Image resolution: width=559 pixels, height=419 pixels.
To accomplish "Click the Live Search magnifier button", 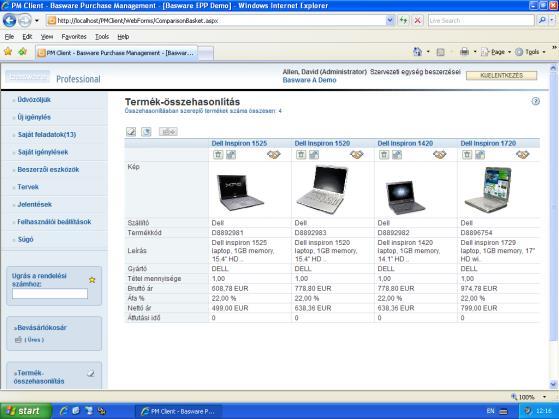I will [542, 20].
